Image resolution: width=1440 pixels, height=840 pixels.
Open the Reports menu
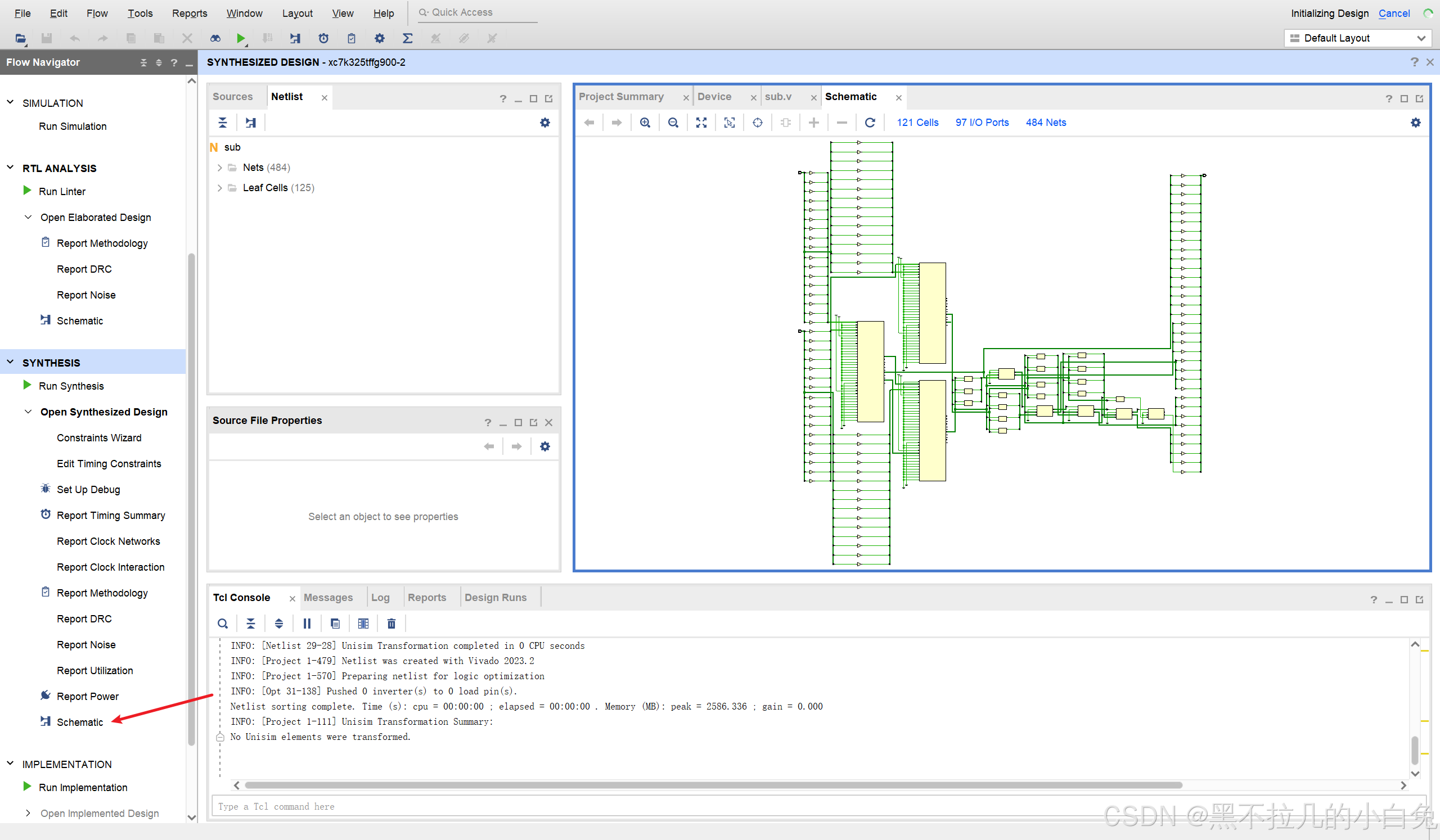pyautogui.click(x=189, y=13)
